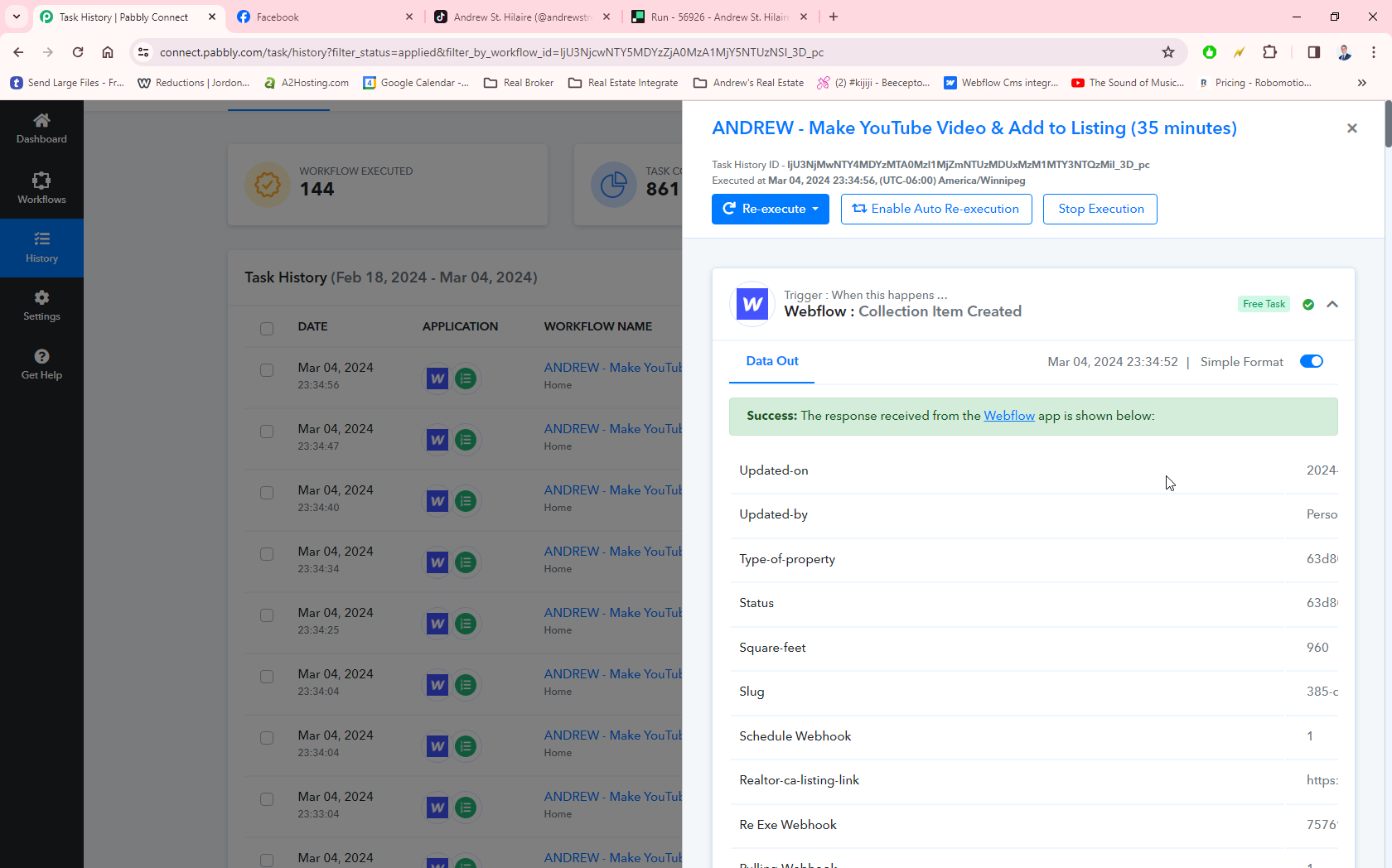
Task: Click the address bar URL field
Action: click(x=655, y=52)
